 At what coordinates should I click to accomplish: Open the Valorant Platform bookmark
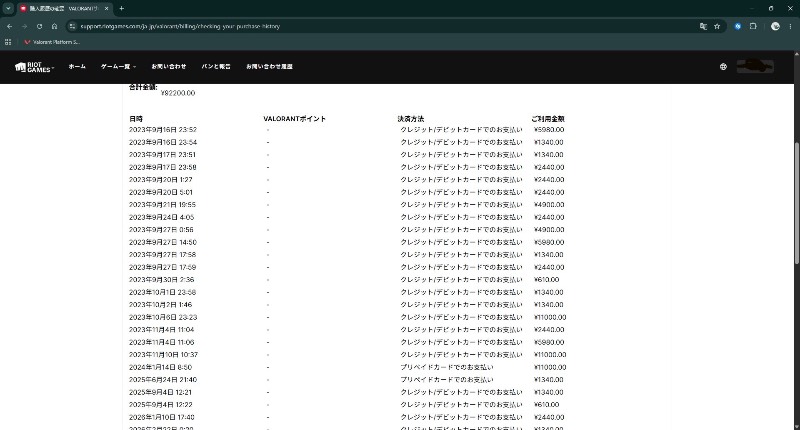tap(52, 42)
